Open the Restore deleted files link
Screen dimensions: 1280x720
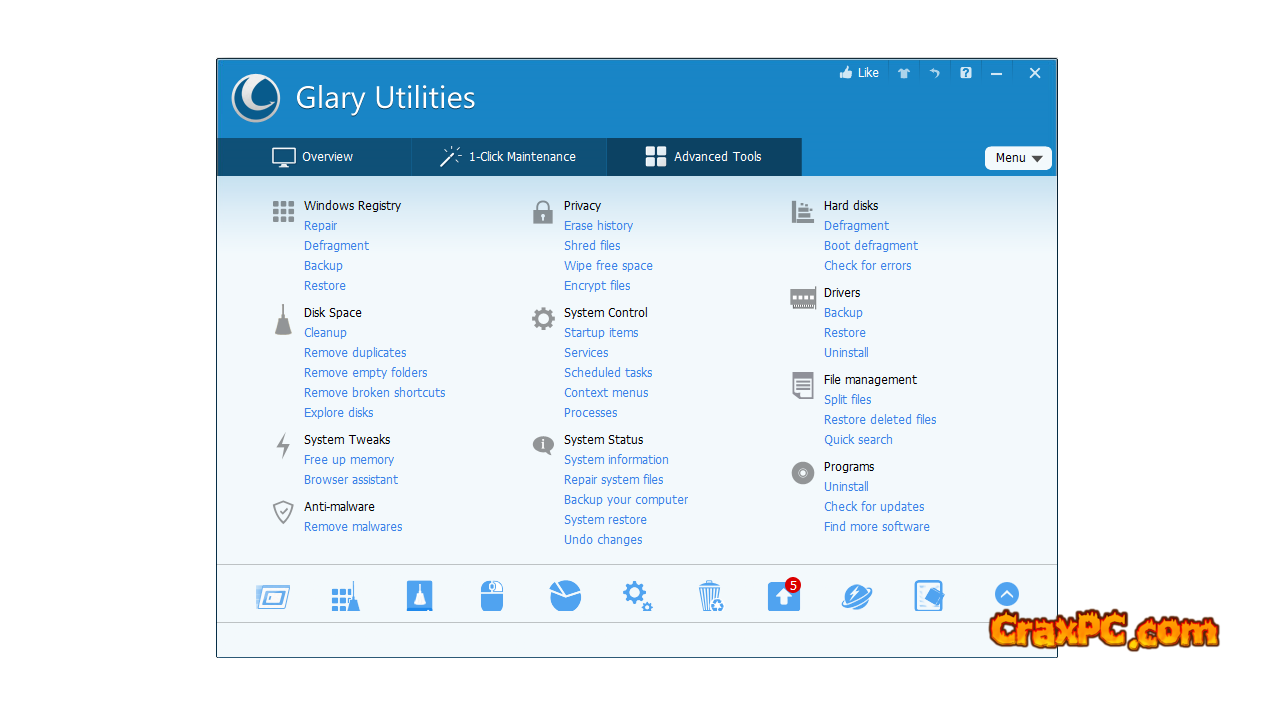880,420
